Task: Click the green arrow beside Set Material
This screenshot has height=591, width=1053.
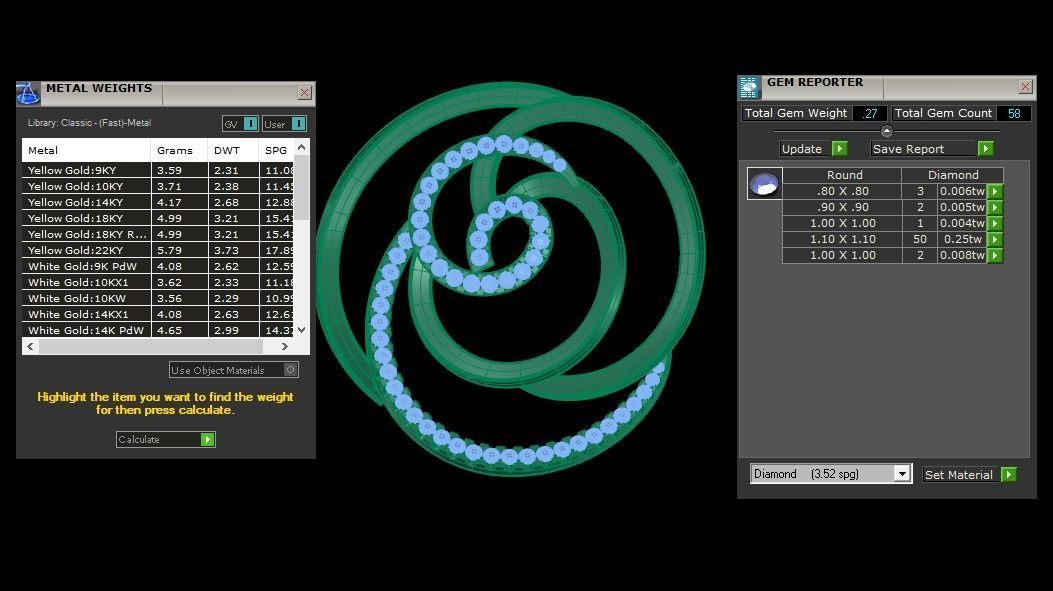Action: 1008,474
